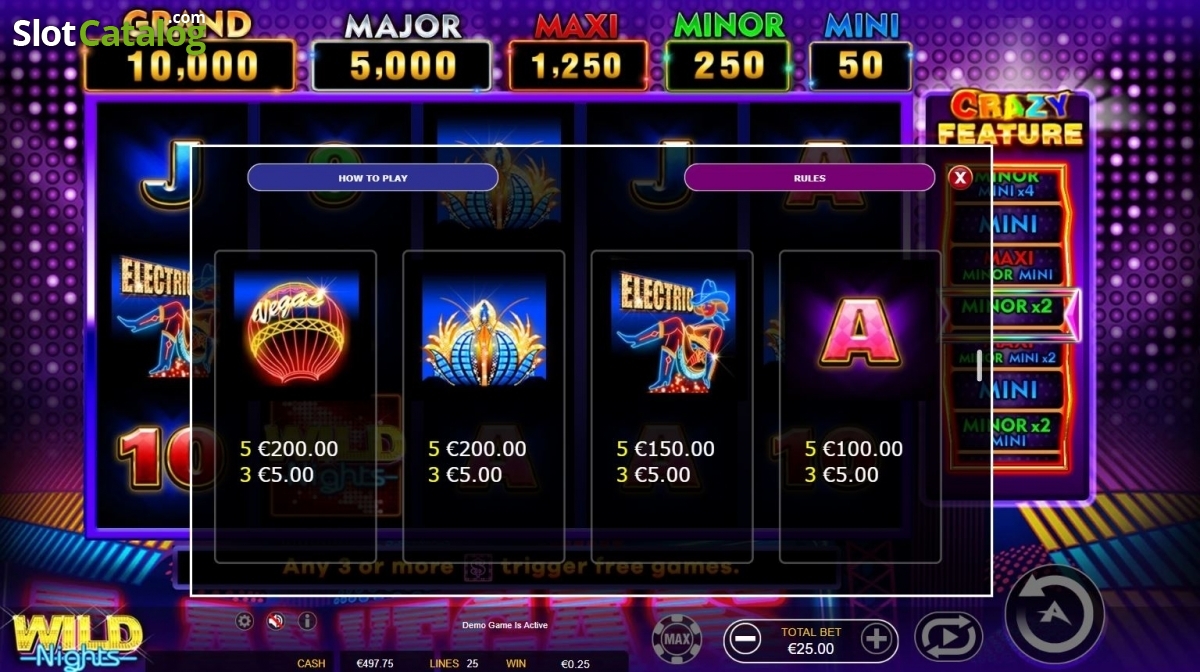This screenshot has width=1200, height=672.
Task: Click the MINI 50 jackpot display
Action: pos(860,52)
